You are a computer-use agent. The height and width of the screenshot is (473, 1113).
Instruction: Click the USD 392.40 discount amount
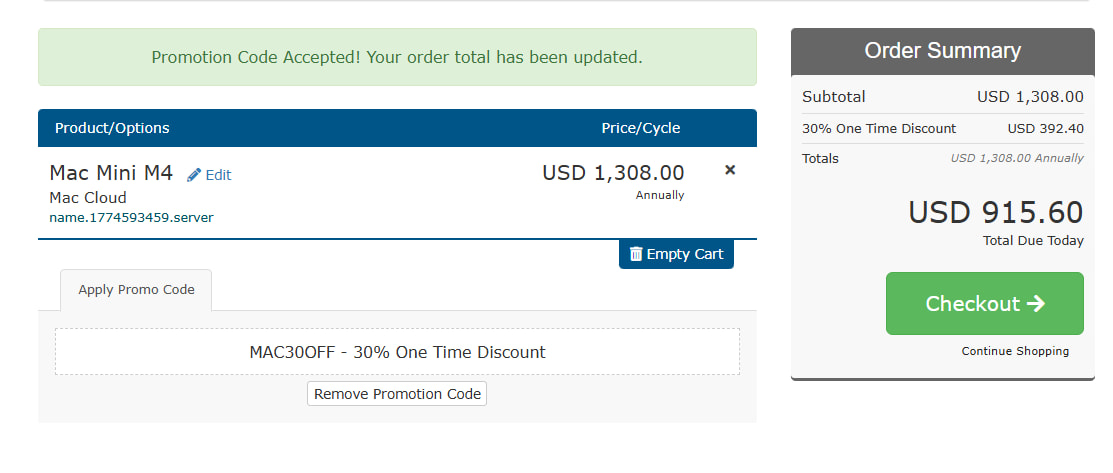pos(1045,129)
